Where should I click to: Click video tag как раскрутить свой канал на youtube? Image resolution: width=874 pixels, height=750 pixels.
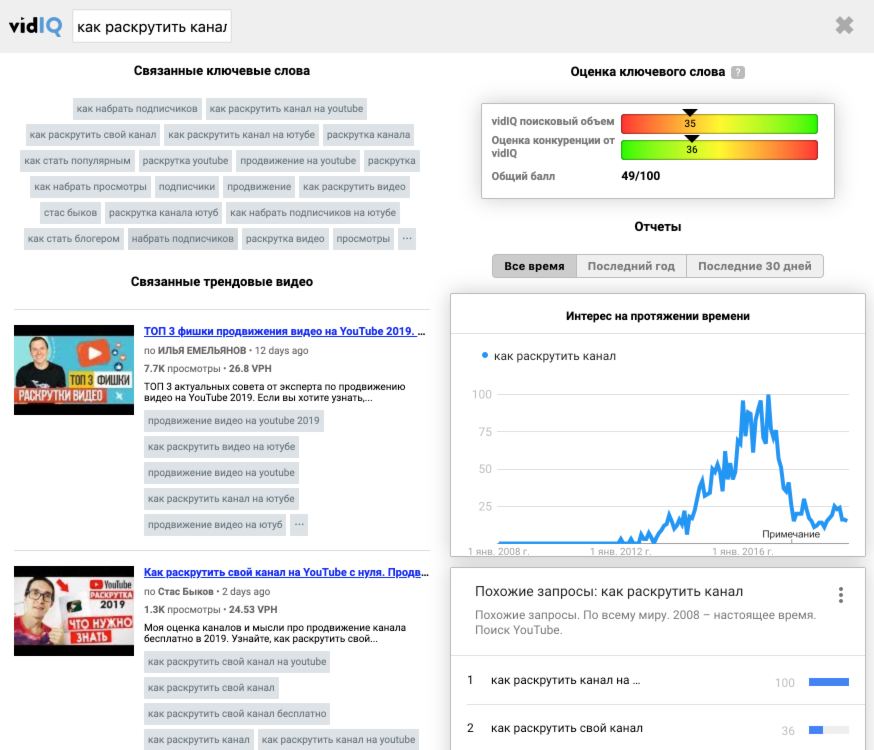point(237,661)
